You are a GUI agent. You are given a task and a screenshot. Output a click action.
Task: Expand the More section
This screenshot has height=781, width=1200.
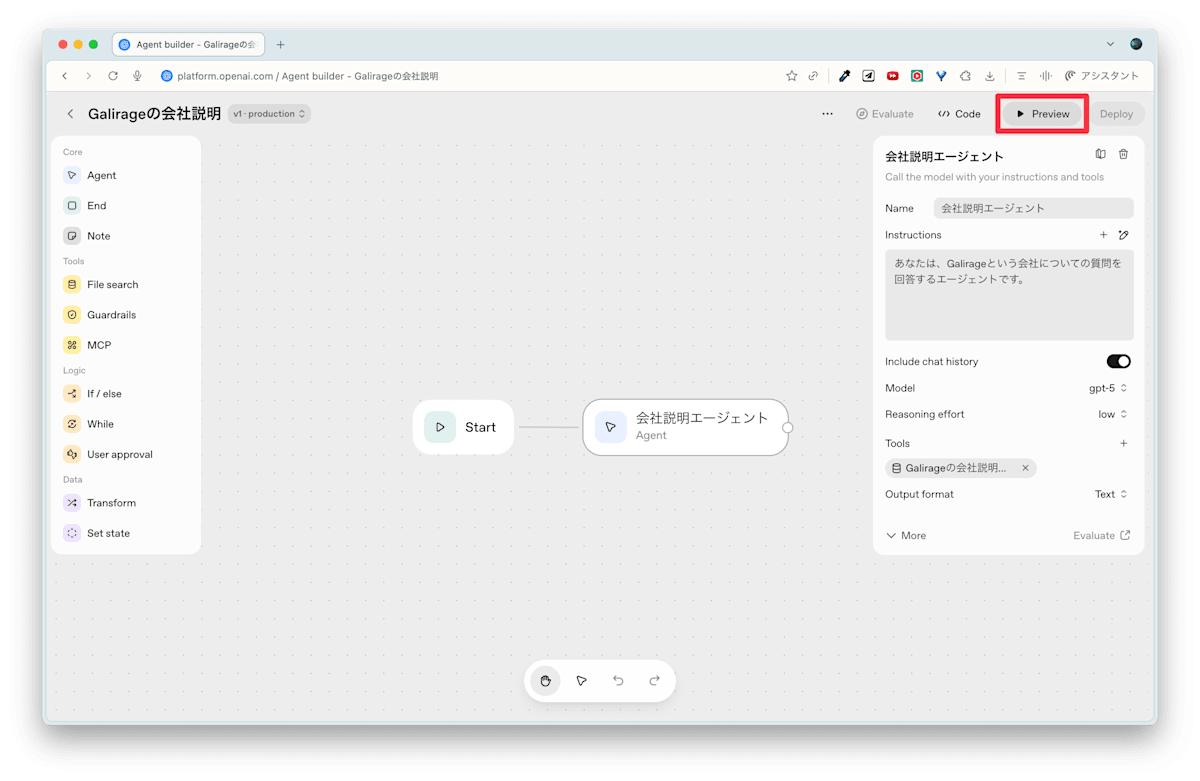point(906,536)
